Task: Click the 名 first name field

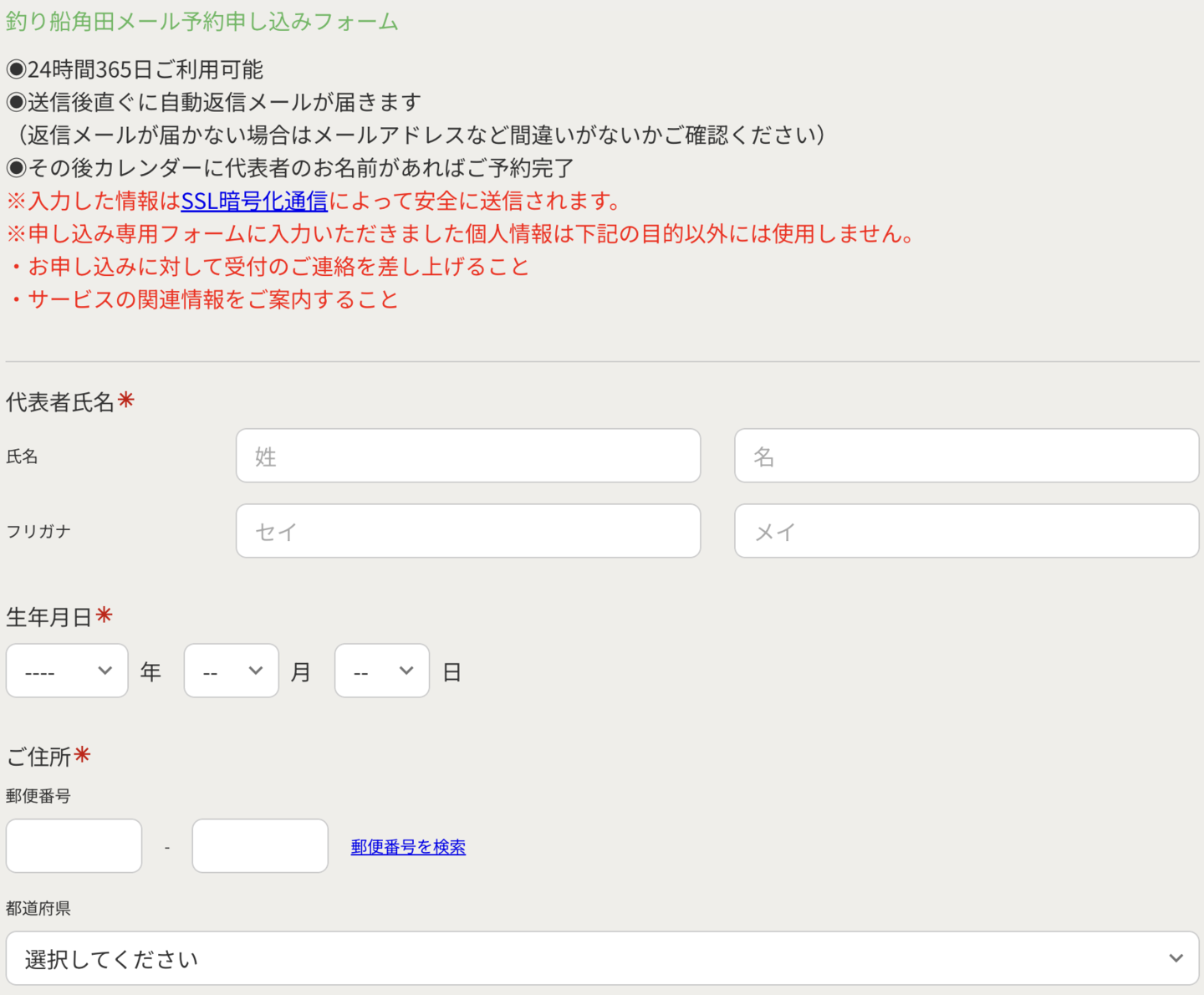Action: [967, 456]
